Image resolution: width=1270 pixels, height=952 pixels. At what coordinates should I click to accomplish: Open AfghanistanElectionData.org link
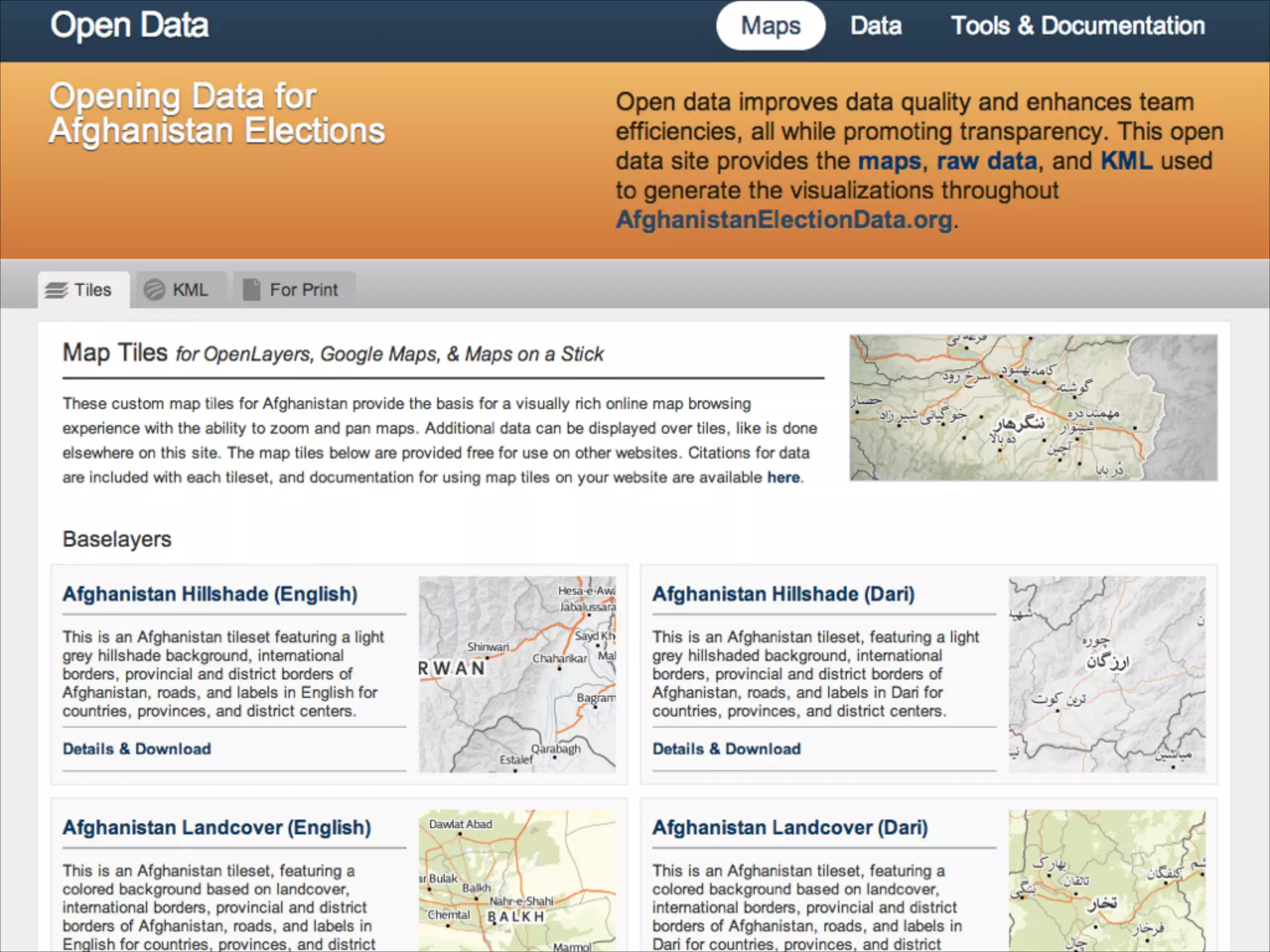tap(784, 220)
